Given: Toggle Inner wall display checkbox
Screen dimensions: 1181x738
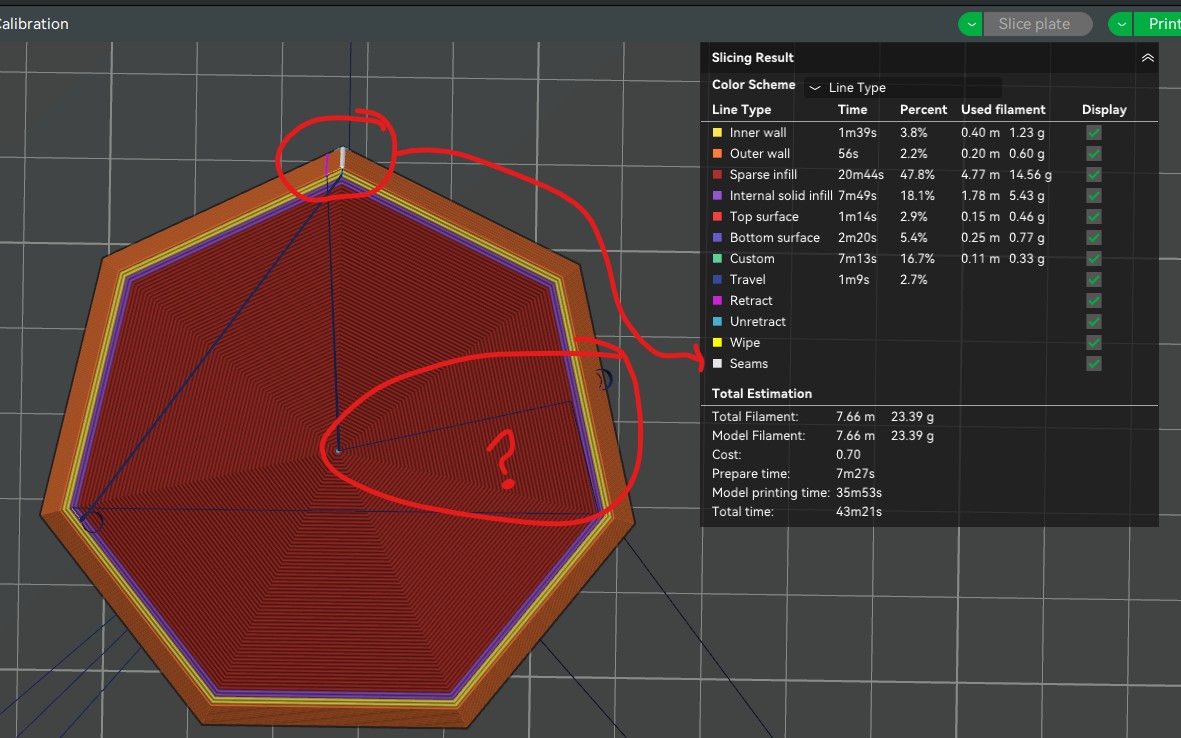Looking at the screenshot, I should click(1094, 133).
